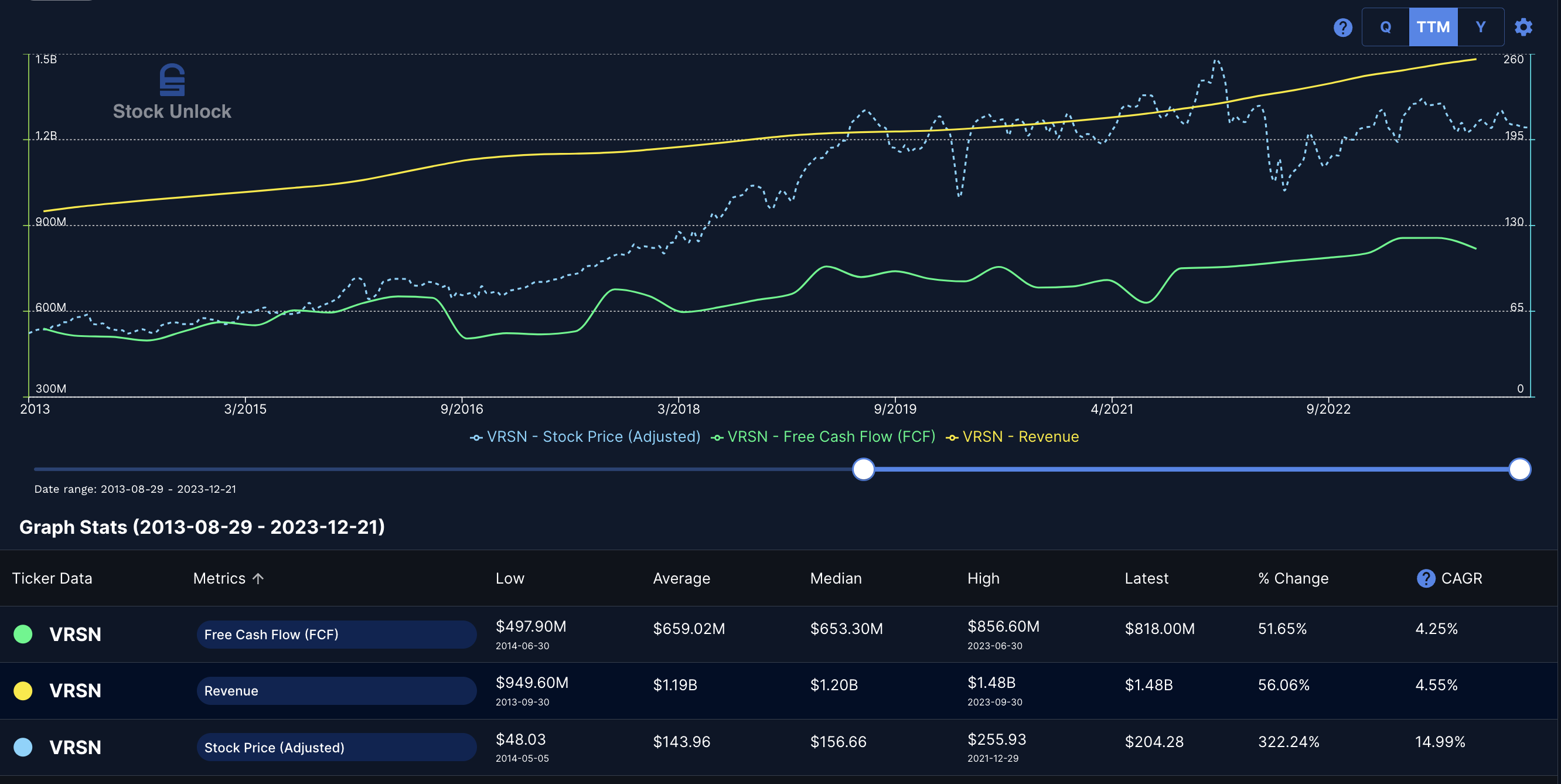Select the Free Cash Flow (FCF) metric pill
Screen dimensions: 1561x784
pyautogui.click(x=336, y=635)
